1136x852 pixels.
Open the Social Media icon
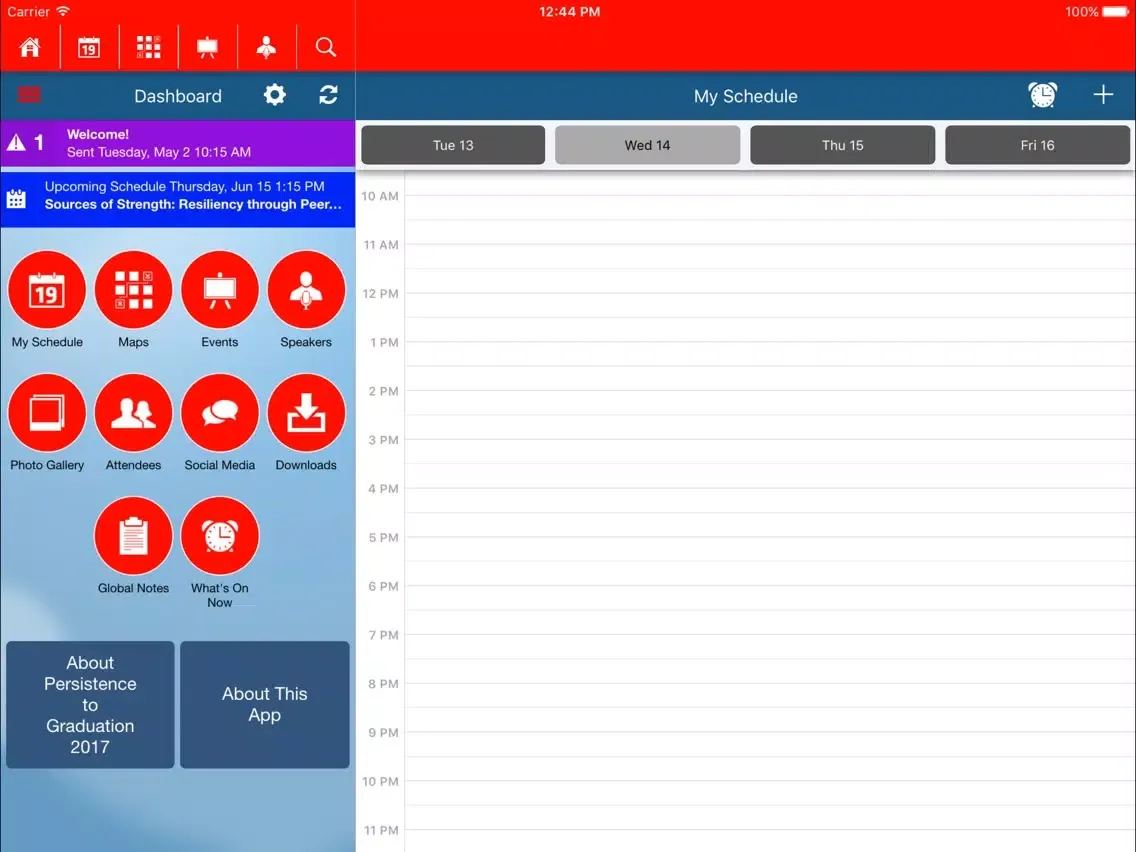pos(220,413)
